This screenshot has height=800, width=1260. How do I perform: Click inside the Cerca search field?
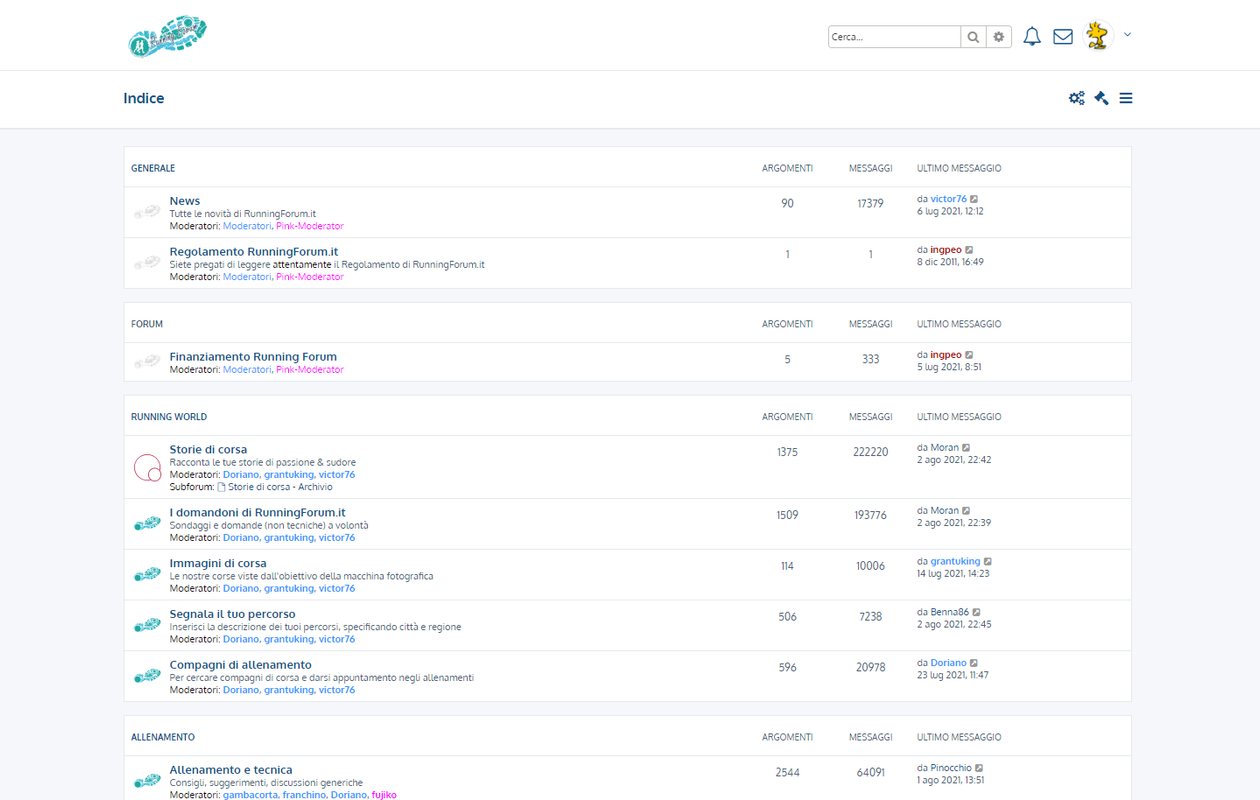[894, 37]
